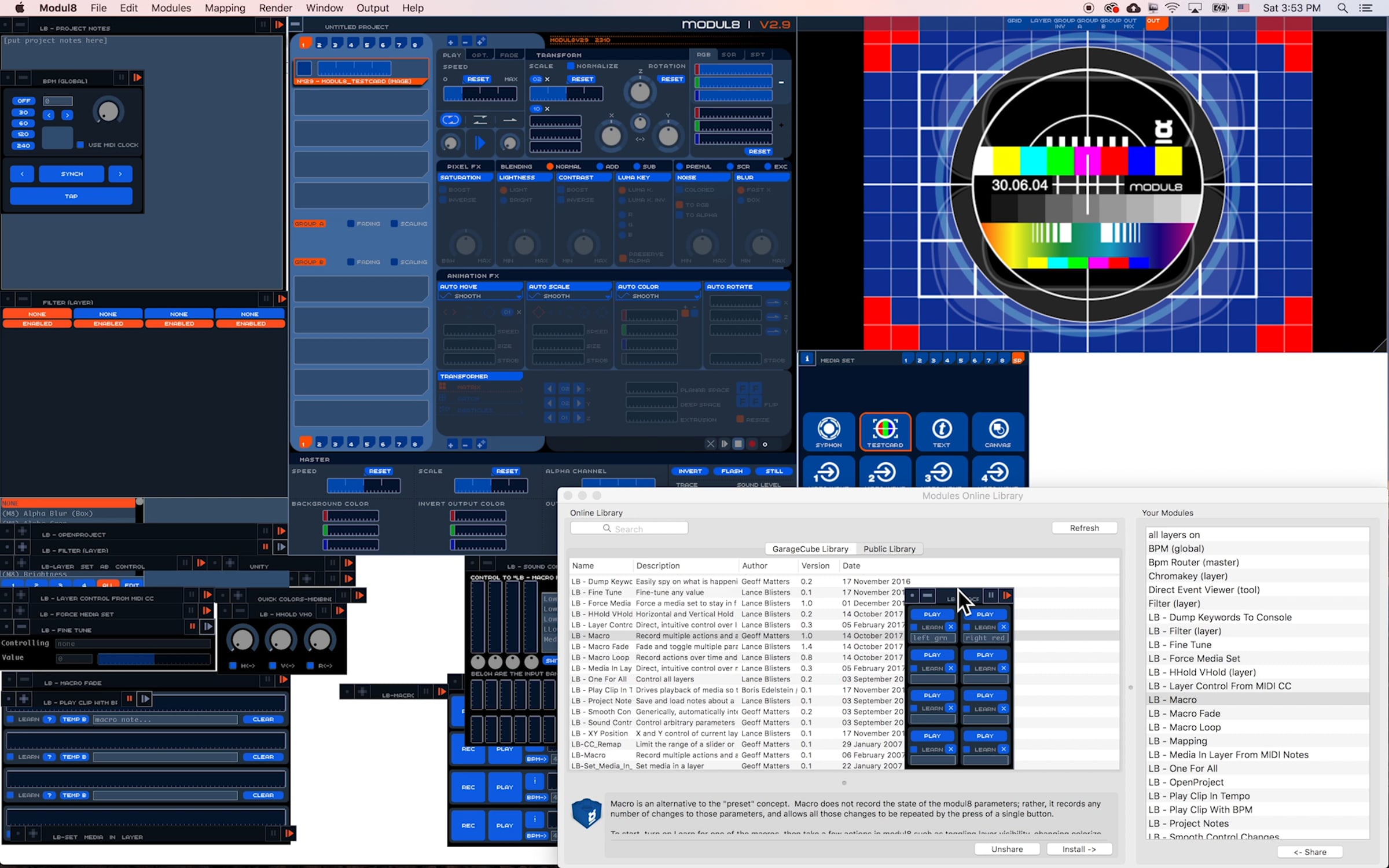Open Spotlight search in menu bar
This screenshot has width=1389, height=868.
(x=1343, y=8)
